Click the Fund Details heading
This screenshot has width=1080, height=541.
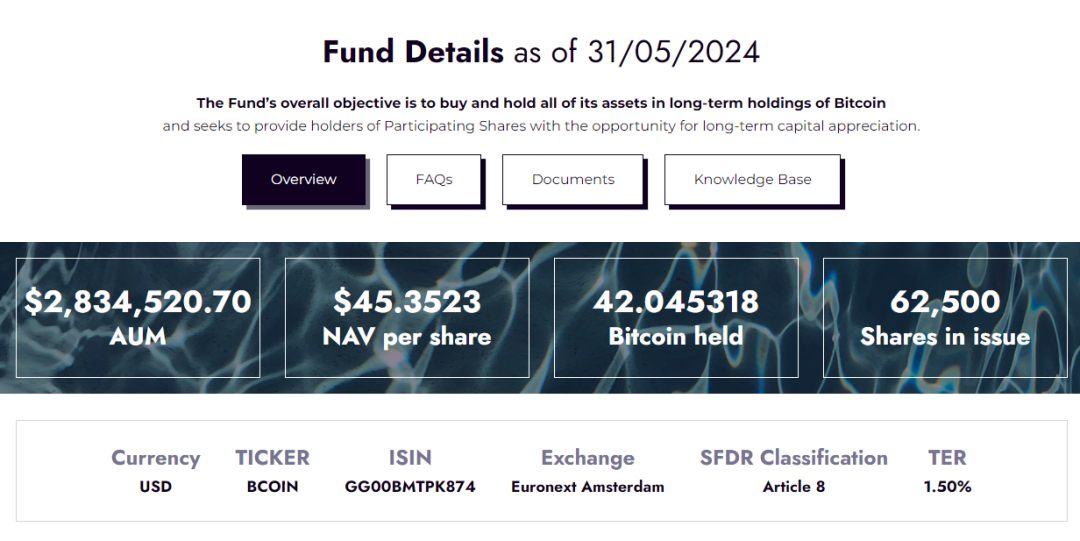click(413, 51)
